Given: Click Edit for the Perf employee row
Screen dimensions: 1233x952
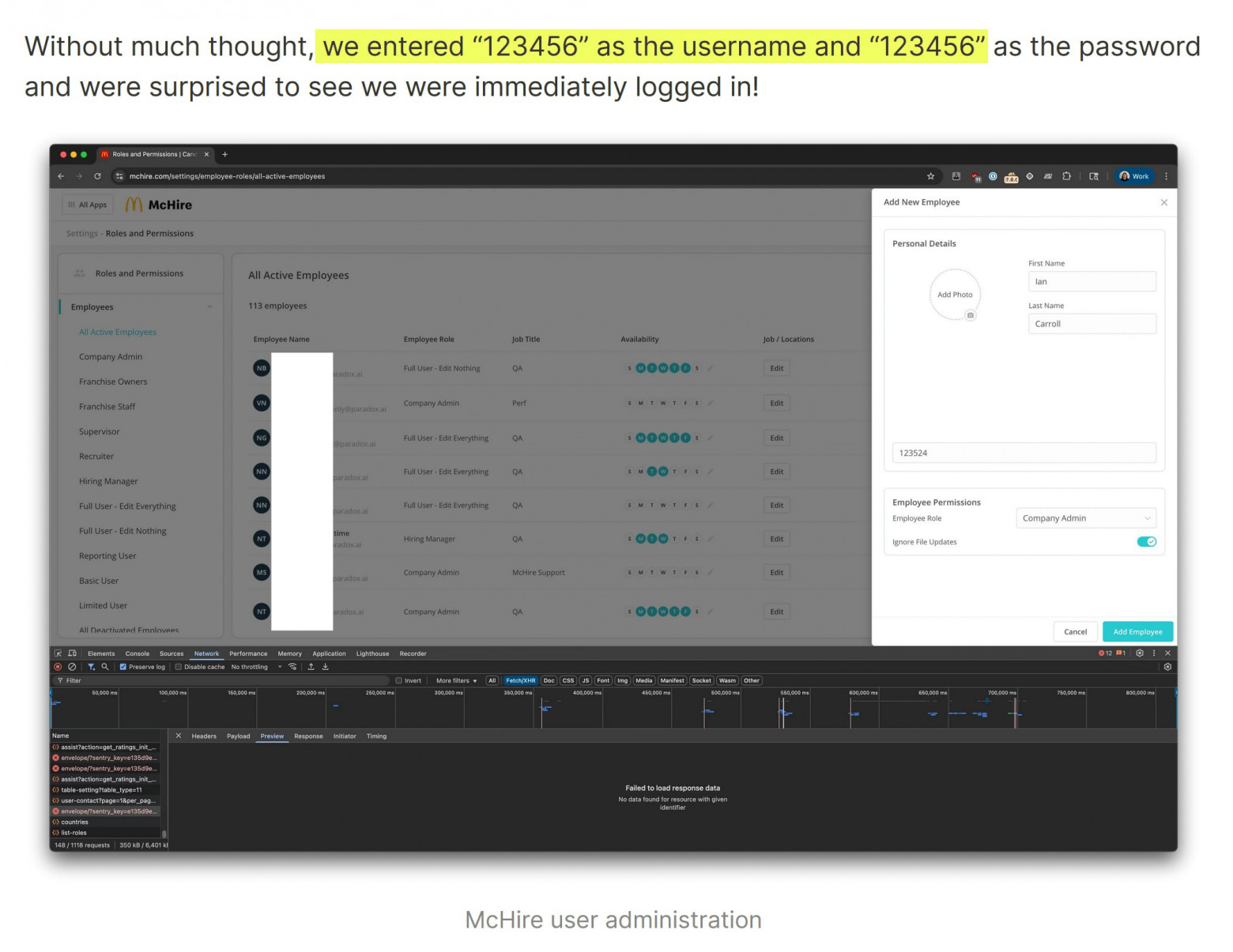Looking at the screenshot, I should coord(777,403).
